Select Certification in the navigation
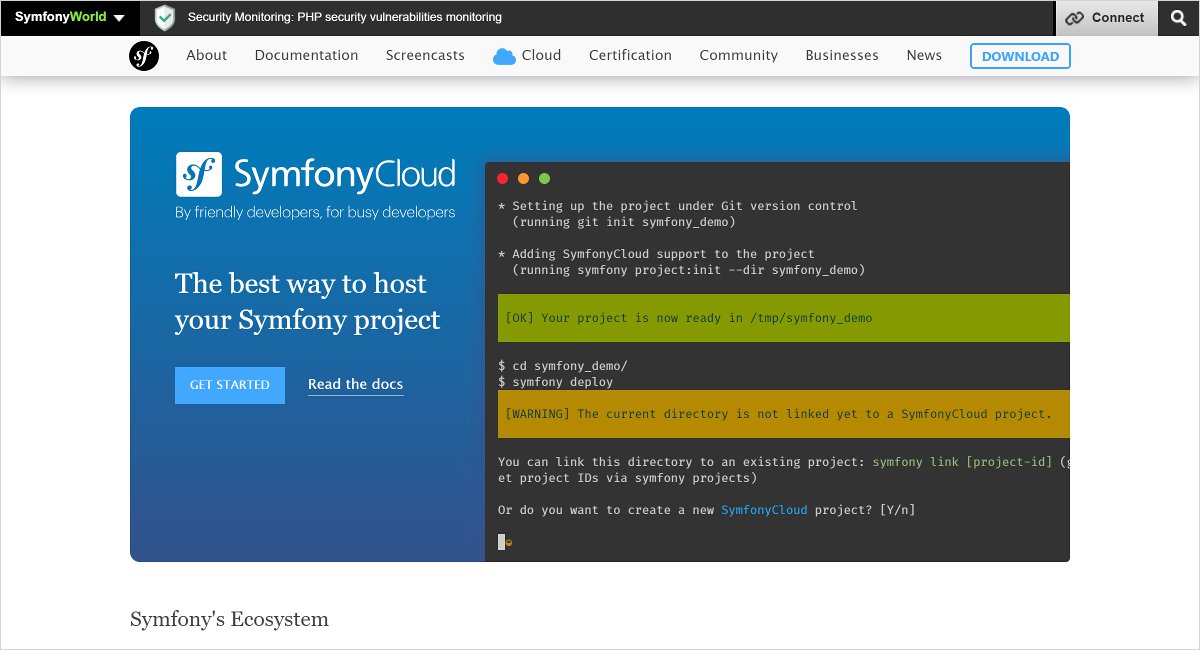This screenshot has height=650, width=1200. click(x=630, y=56)
